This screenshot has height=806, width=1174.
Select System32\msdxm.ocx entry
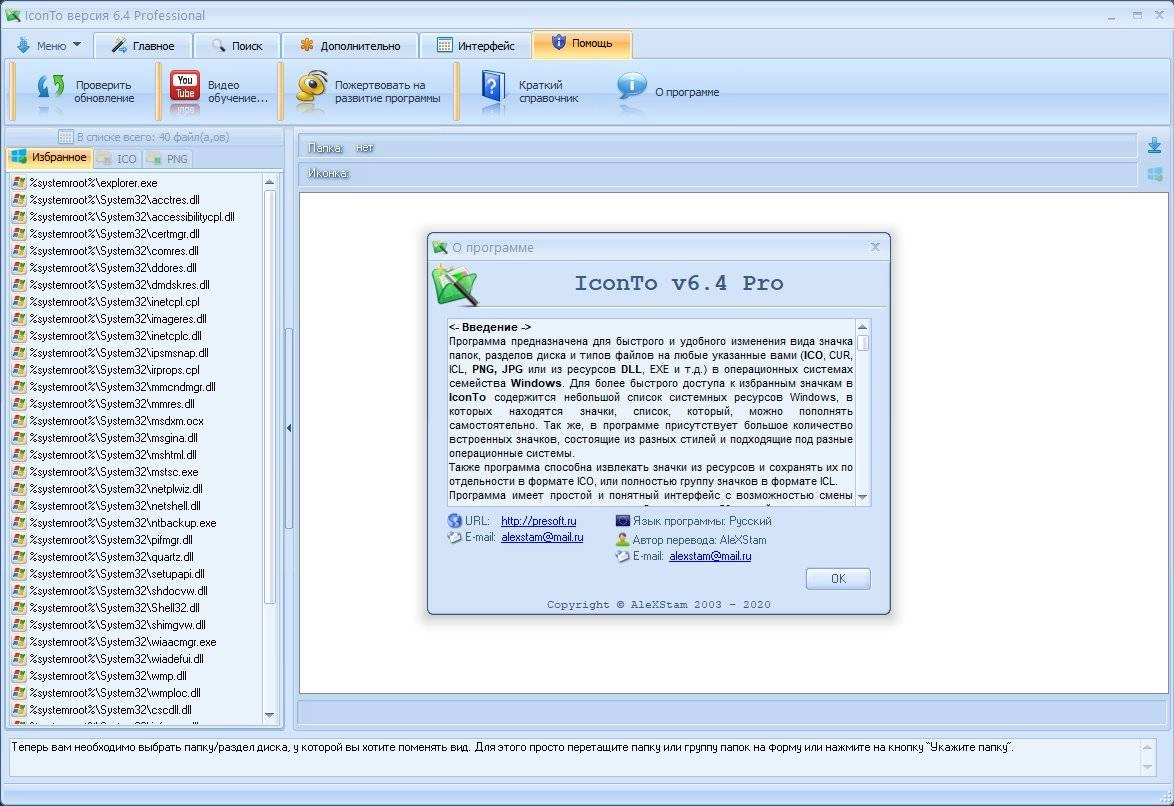tap(117, 421)
